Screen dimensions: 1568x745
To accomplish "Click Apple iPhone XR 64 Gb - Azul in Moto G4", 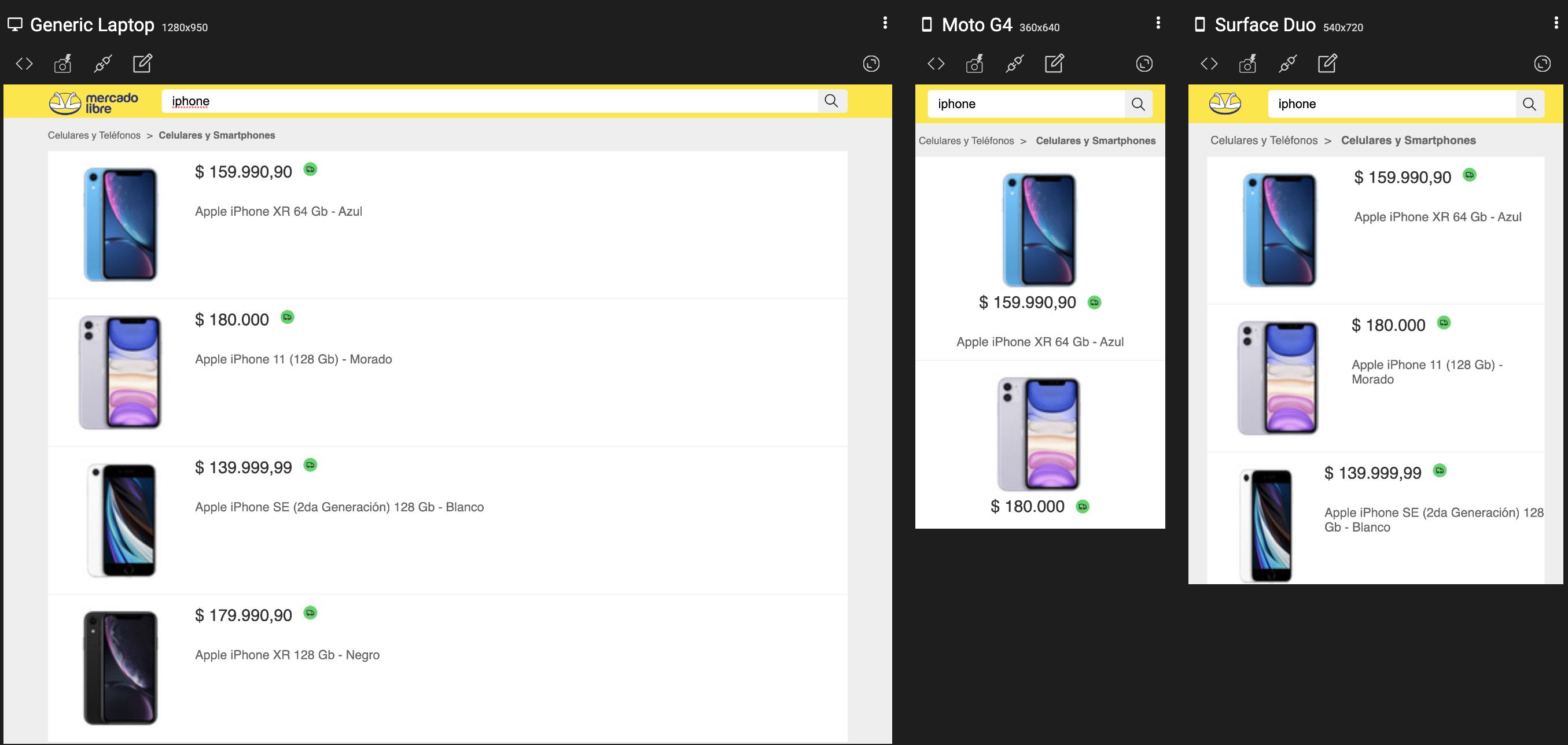I will click(x=1040, y=342).
